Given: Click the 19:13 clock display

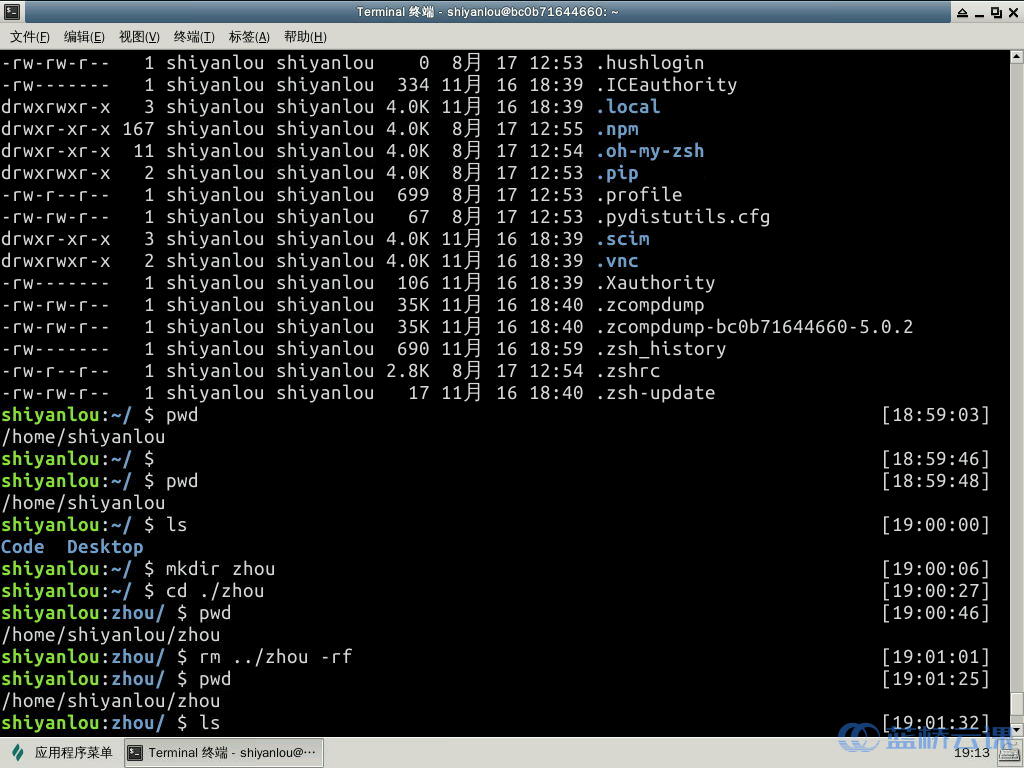Looking at the screenshot, I should [972, 753].
